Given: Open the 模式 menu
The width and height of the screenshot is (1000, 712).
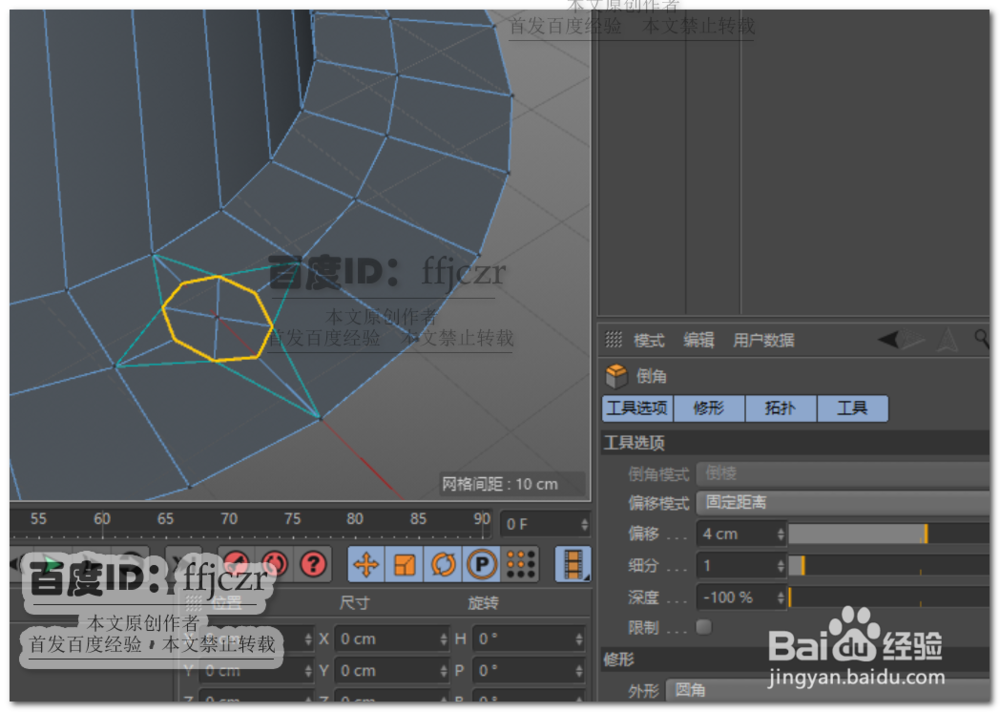Looking at the screenshot, I should 649,340.
